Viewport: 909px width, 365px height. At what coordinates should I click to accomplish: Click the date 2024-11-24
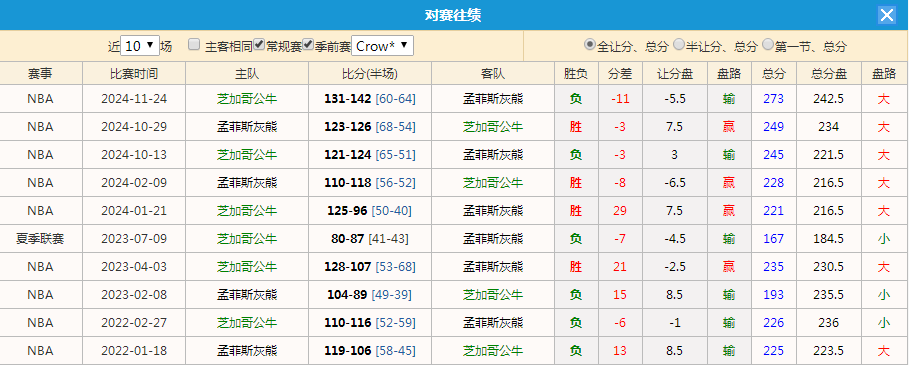click(x=134, y=99)
